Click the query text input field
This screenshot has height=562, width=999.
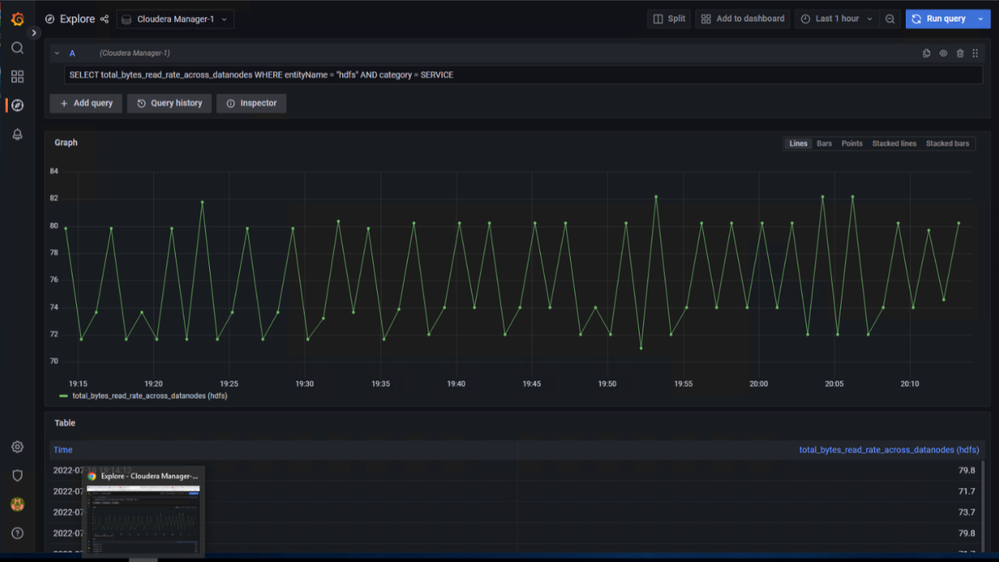(x=520, y=75)
